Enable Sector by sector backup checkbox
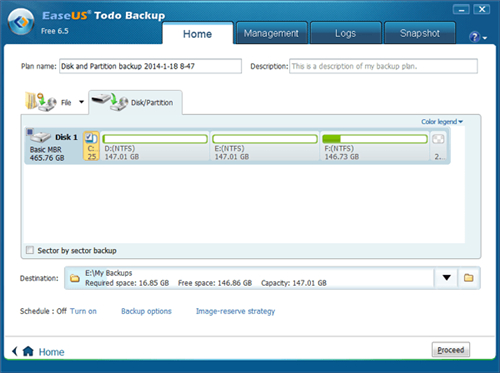500x373 pixels. click(x=30, y=250)
